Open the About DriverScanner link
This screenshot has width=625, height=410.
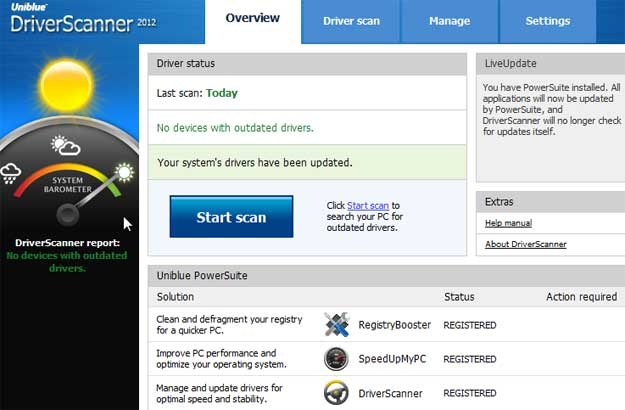tap(525, 244)
